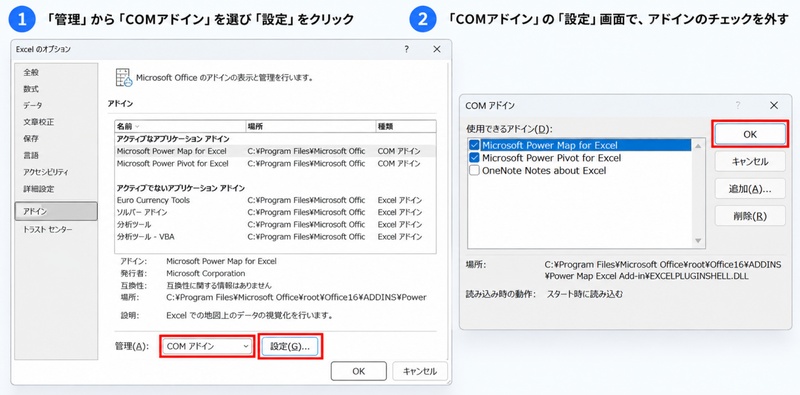Click scroll up arrow in COM add-in list

[x=698, y=146]
